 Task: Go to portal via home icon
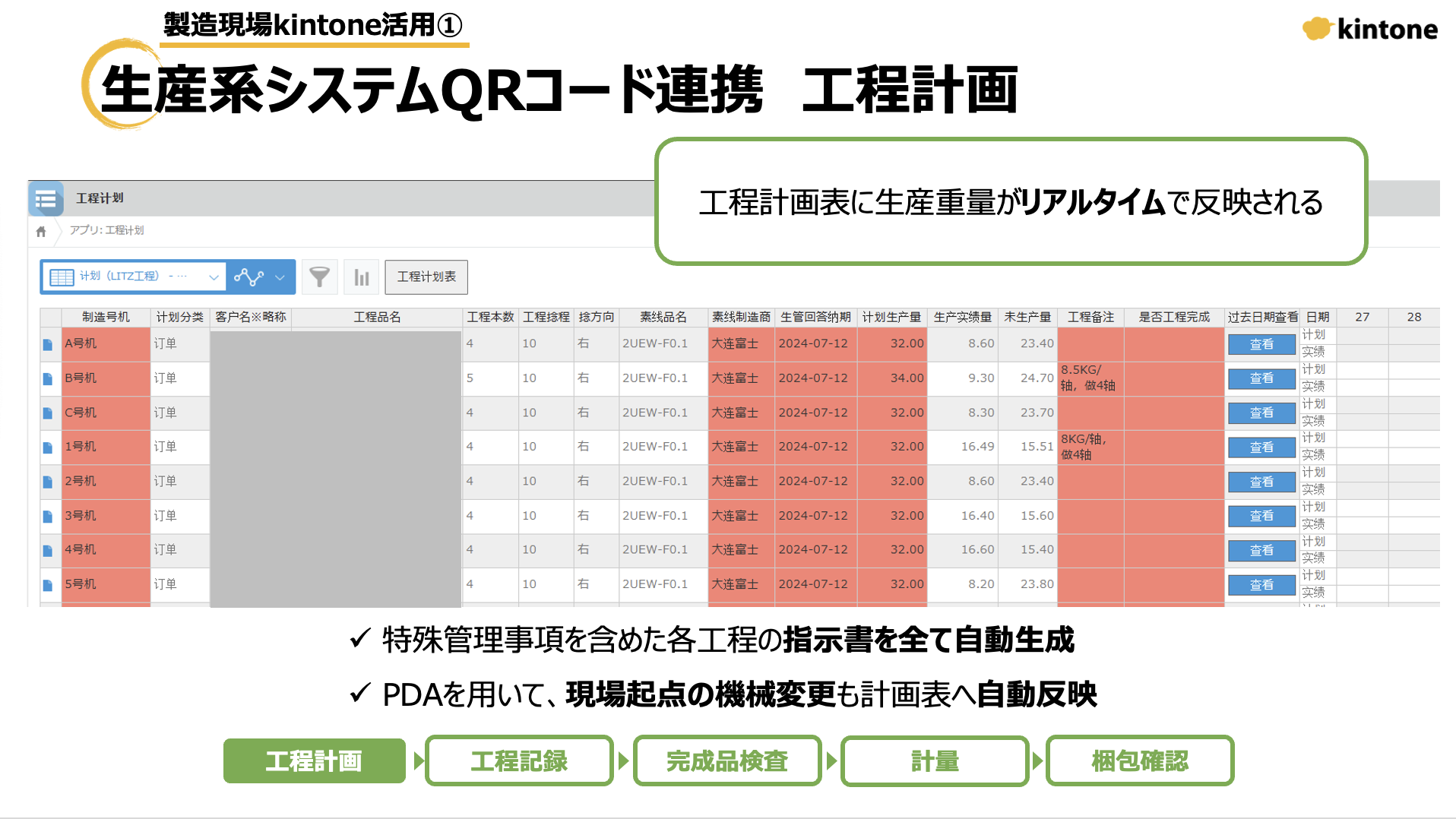point(41,231)
